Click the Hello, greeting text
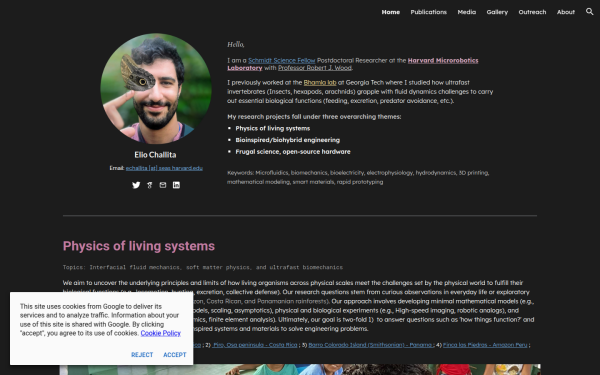600x375 pixels. click(236, 45)
